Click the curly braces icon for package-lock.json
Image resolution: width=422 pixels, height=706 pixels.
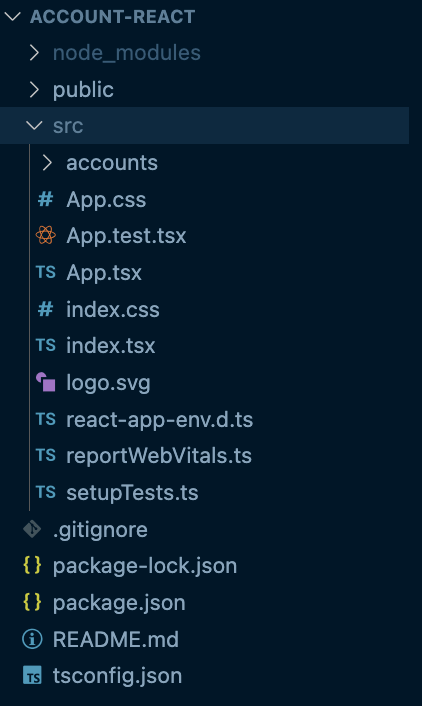tap(32, 565)
